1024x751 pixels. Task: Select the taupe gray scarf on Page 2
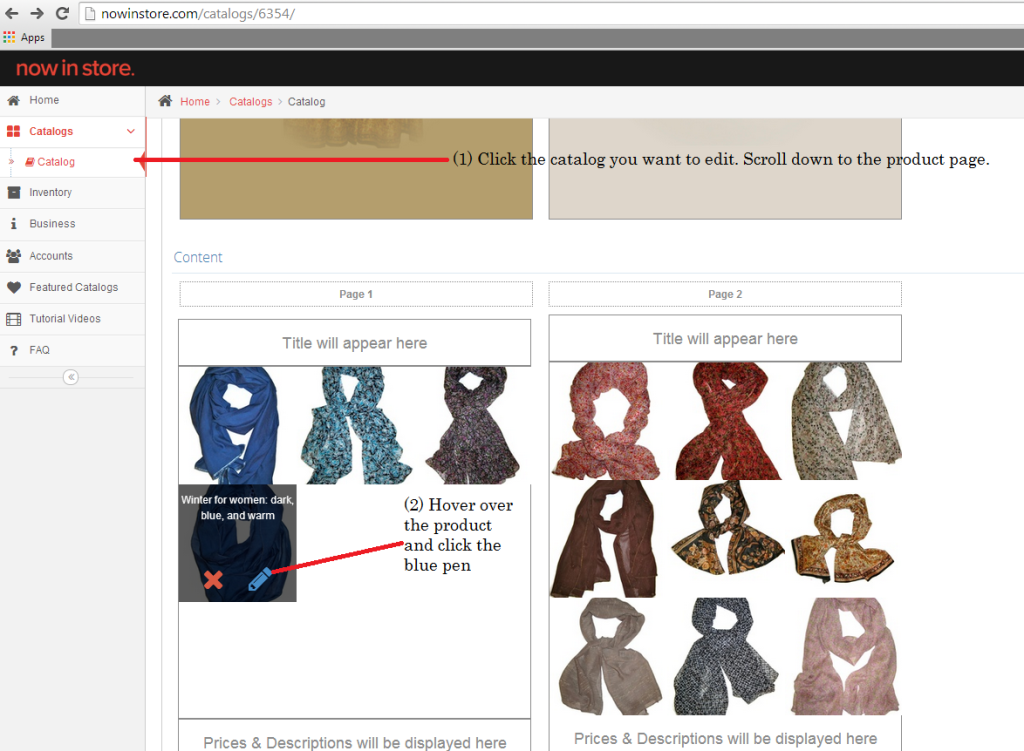pos(609,656)
